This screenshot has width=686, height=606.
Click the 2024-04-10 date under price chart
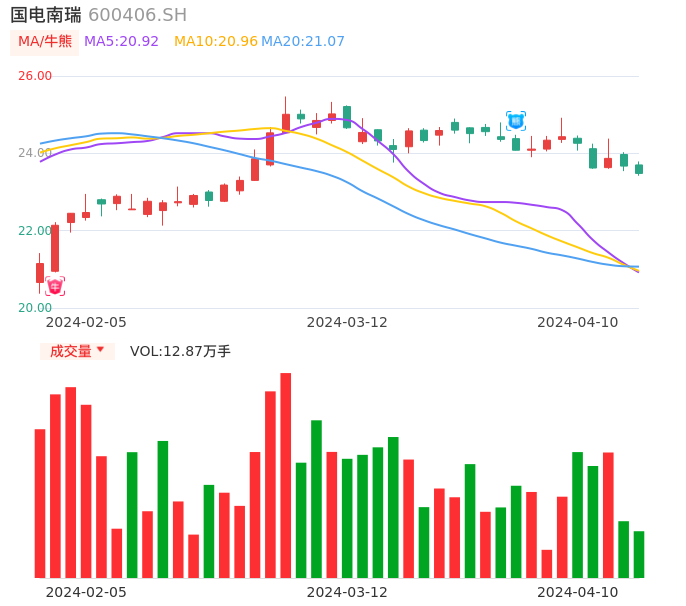(x=578, y=323)
